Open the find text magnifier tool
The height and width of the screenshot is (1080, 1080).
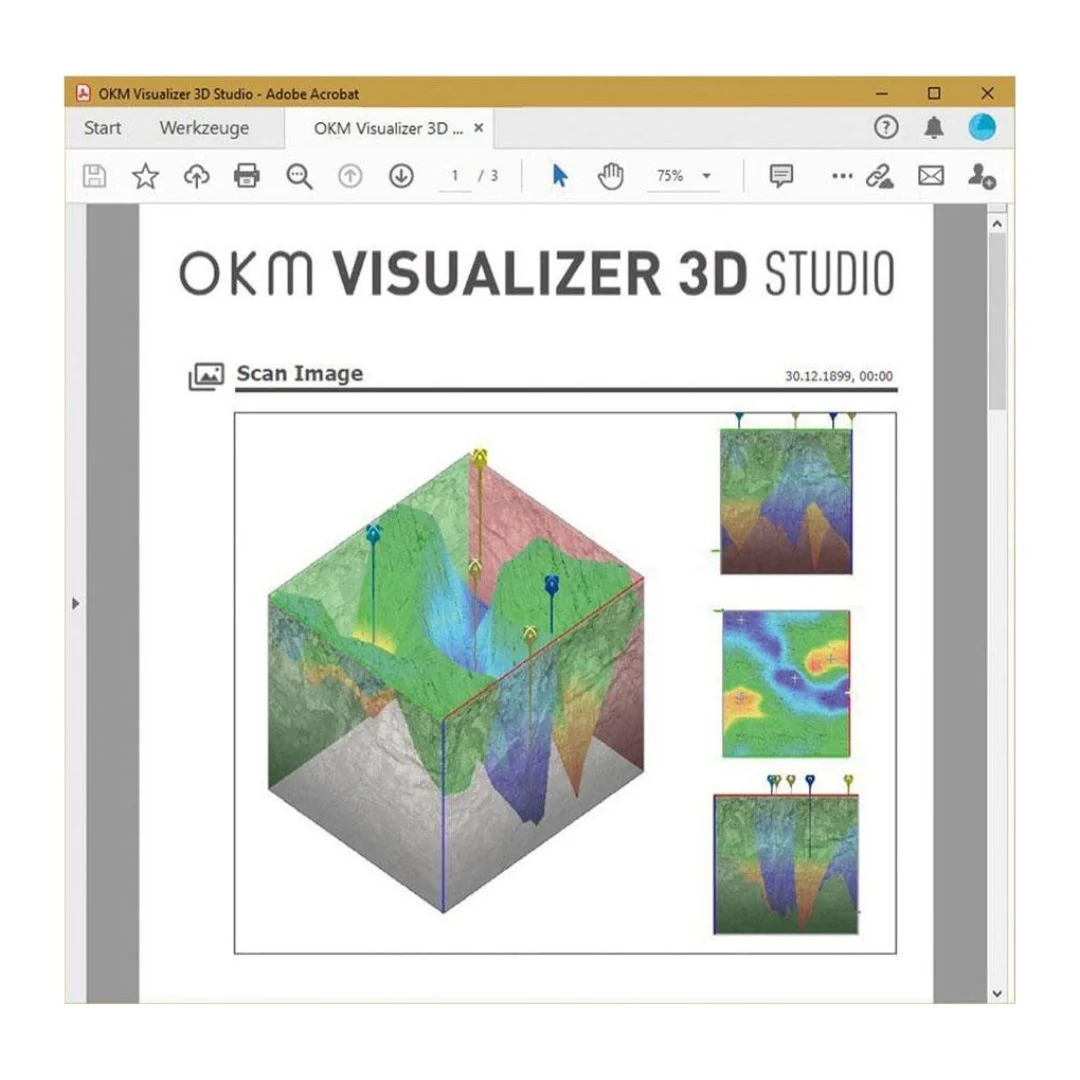pyautogui.click(x=299, y=176)
